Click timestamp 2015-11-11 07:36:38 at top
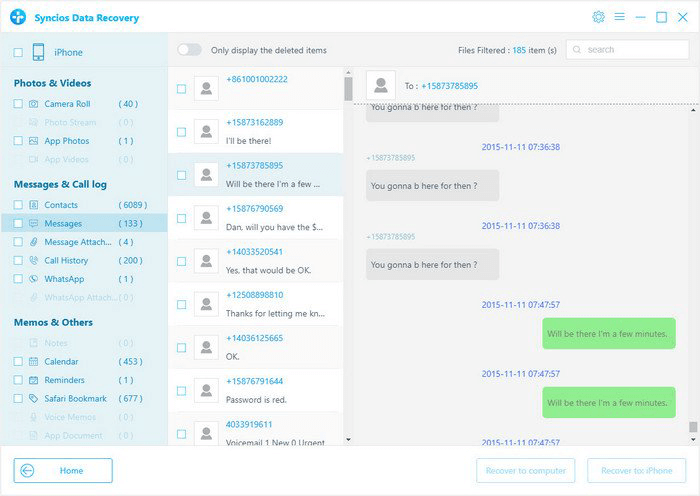The width and height of the screenshot is (700, 496). [521, 147]
